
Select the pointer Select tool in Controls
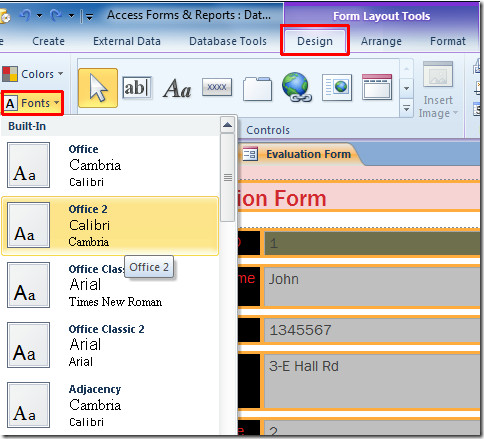[x=98, y=88]
